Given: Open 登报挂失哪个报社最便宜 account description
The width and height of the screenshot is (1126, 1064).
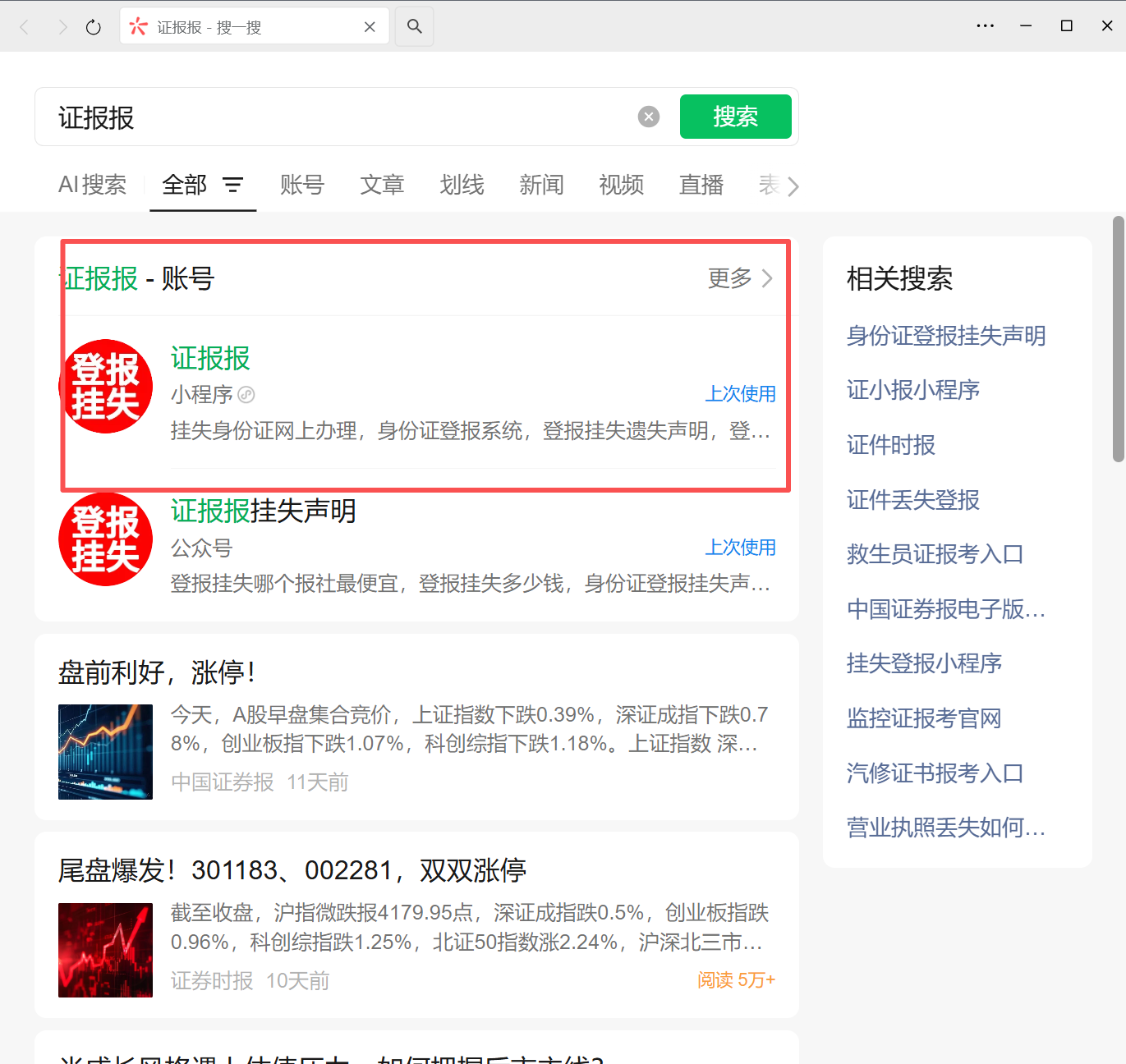Looking at the screenshot, I should click(471, 584).
